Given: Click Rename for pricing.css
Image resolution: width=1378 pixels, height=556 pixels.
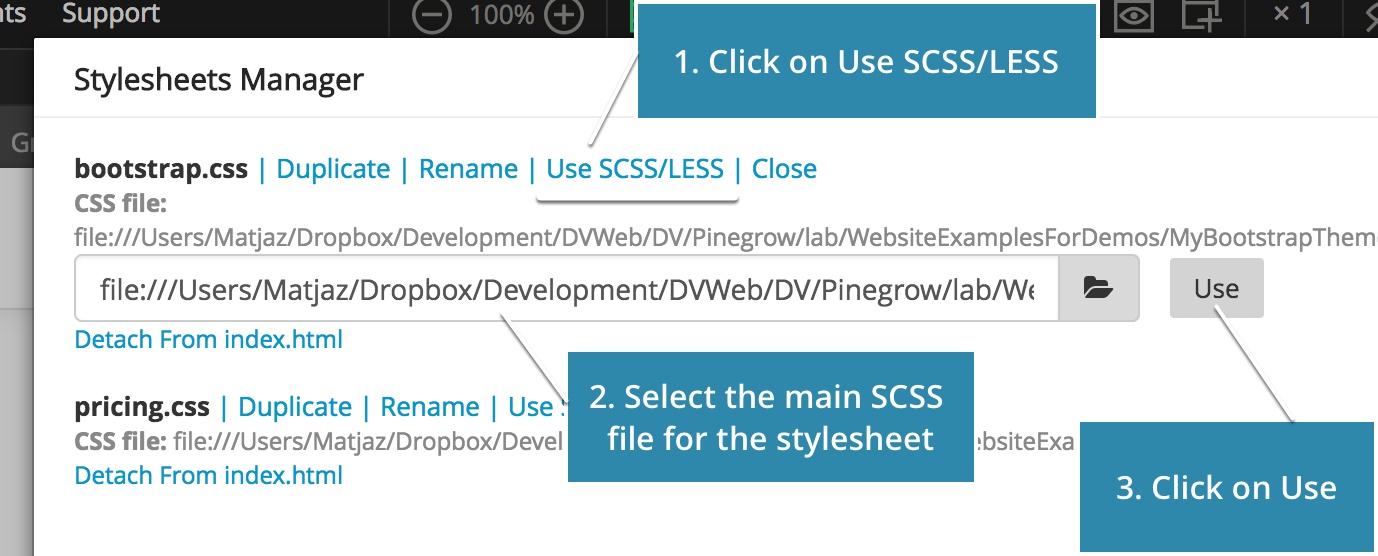Looking at the screenshot, I should tap(430, 407).
